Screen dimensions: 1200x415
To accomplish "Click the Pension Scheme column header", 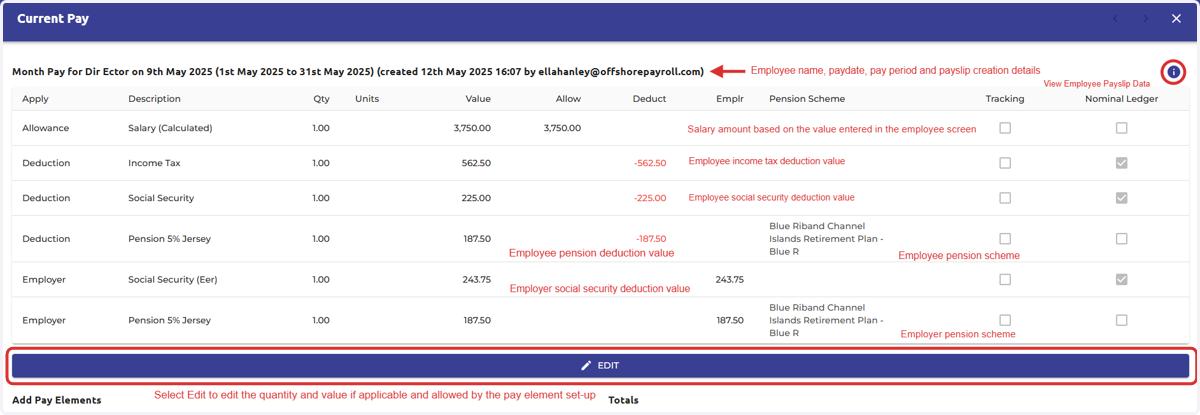I will pos(807,99).
